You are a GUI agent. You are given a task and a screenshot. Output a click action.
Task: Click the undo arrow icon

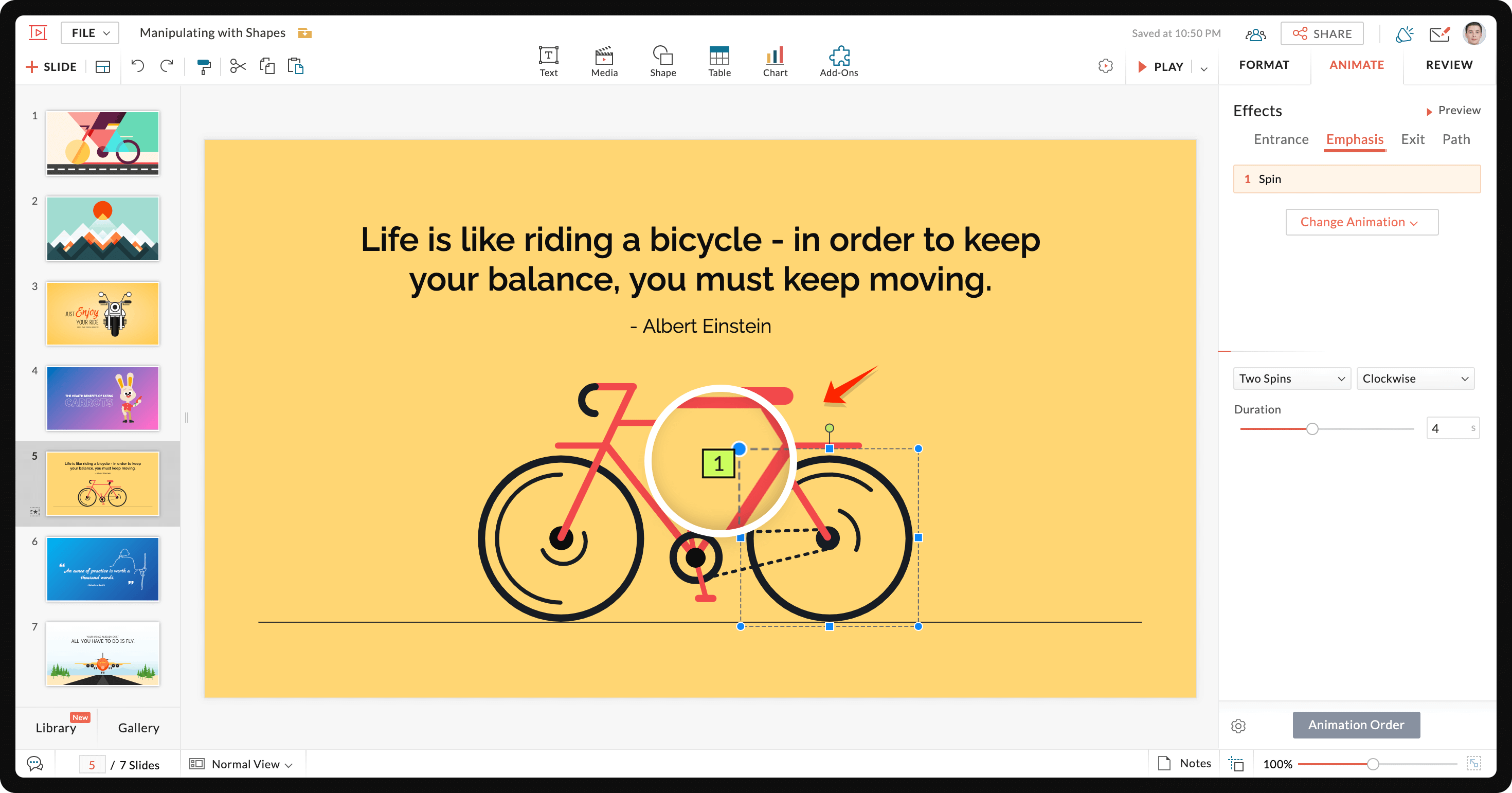click(137, 66)
